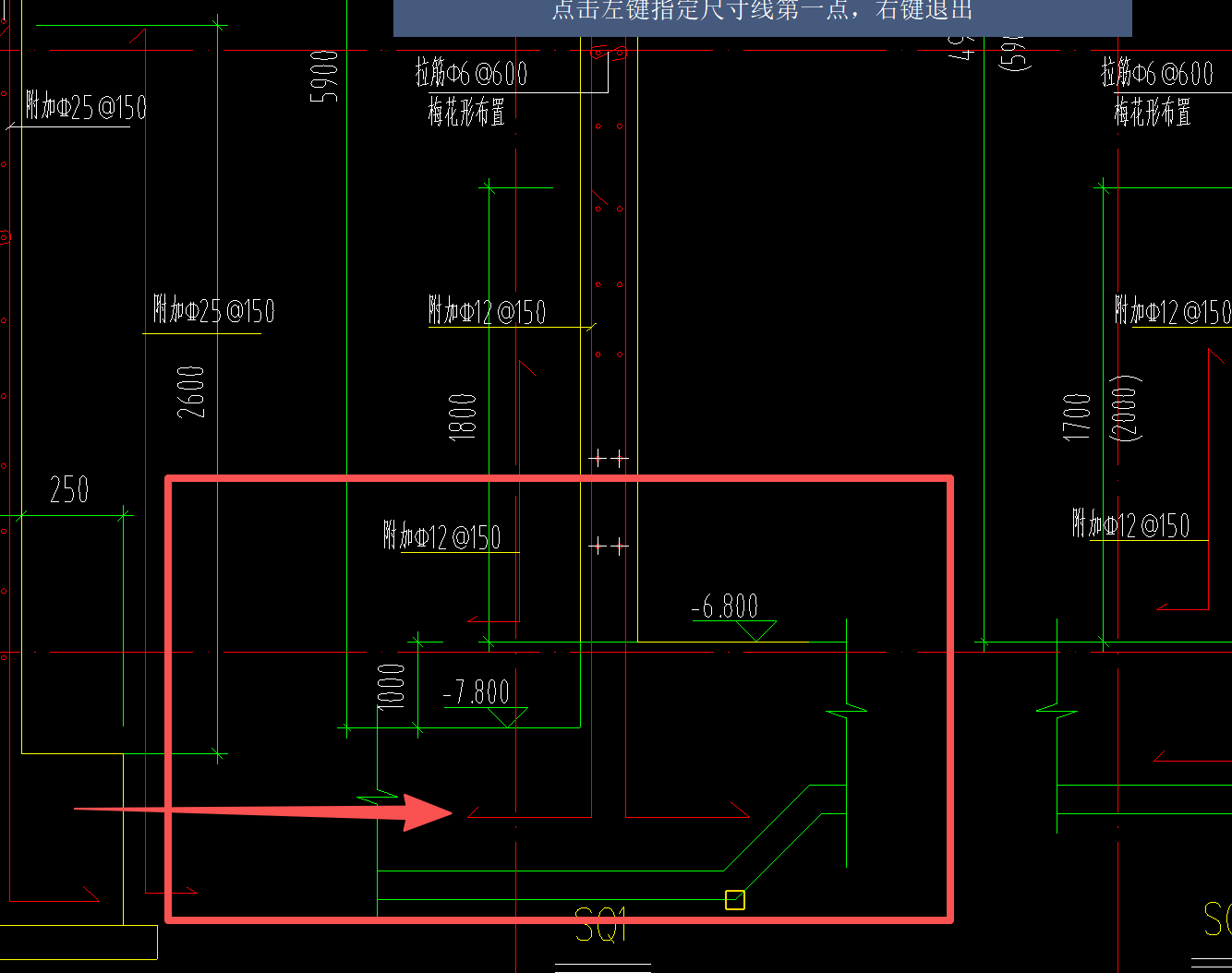Pick the 250 dimension text
This screenshot has height=973, width=1232.
[x=69, y=489]
